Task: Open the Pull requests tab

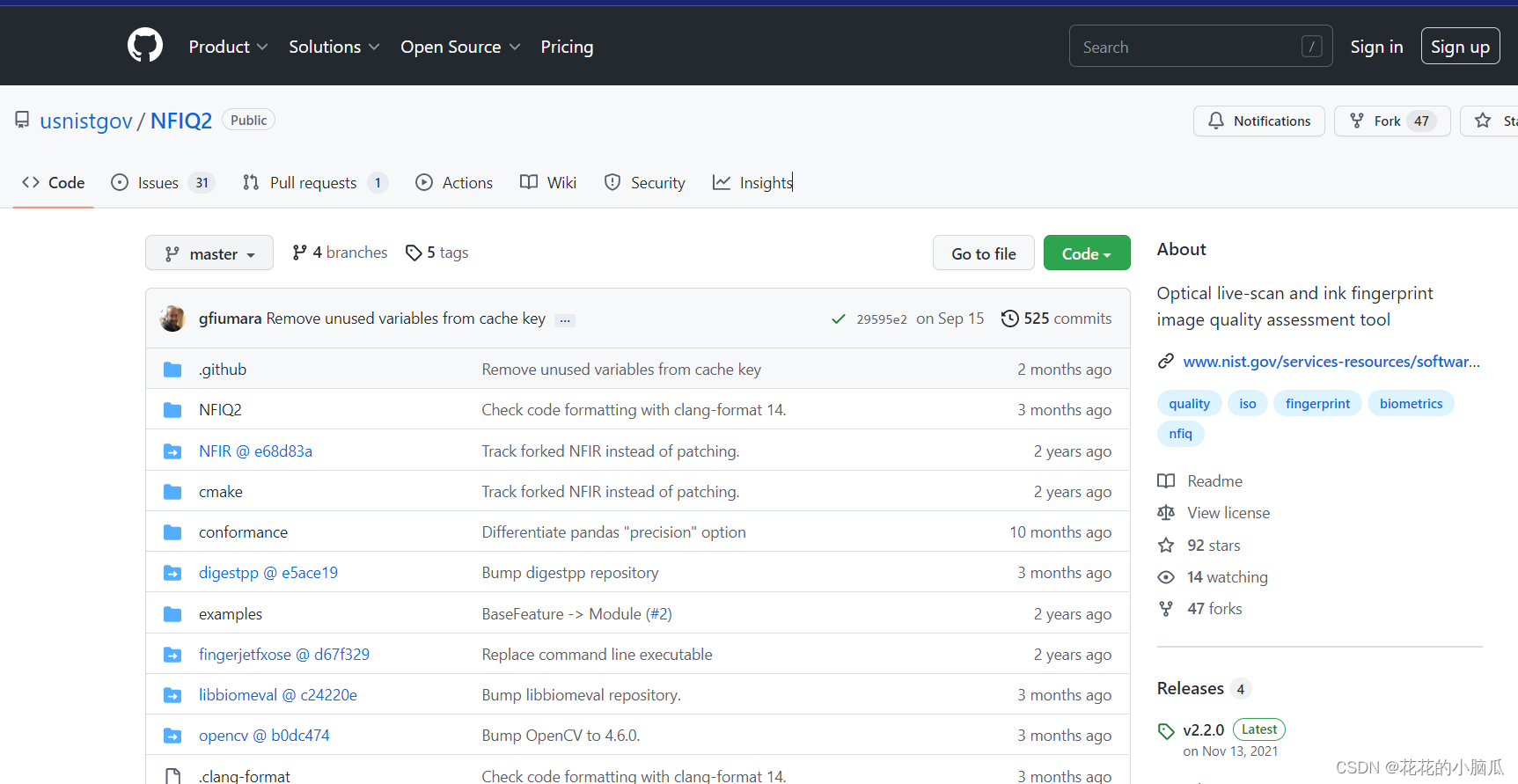Action: tap(314, 183)
